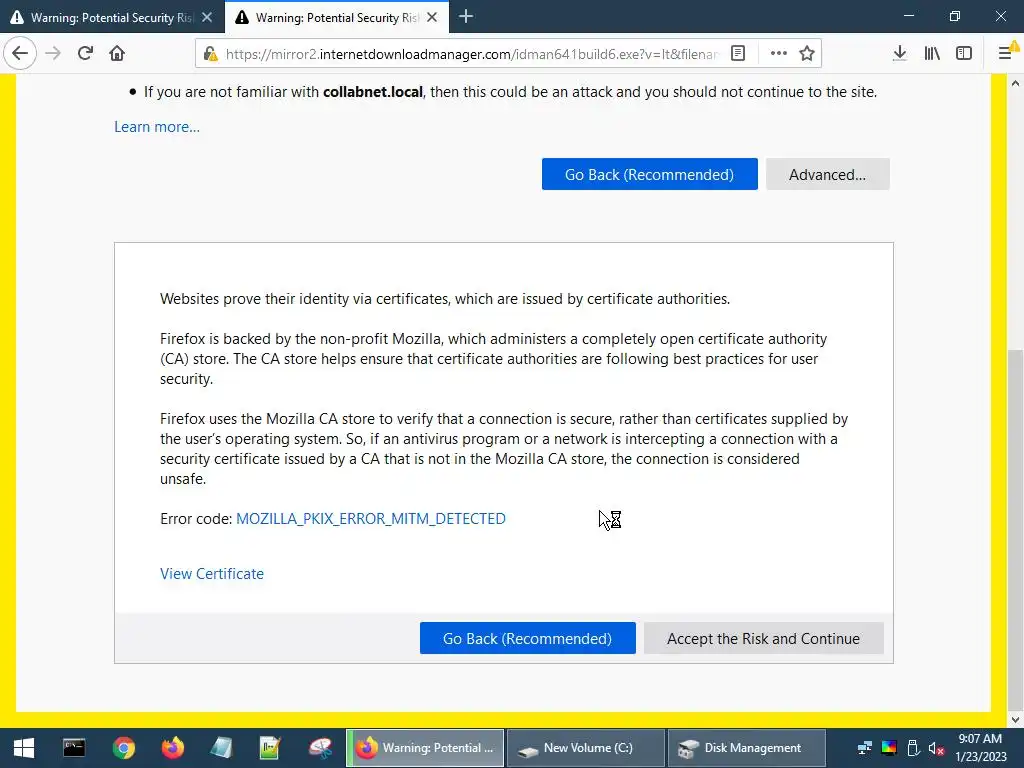This screenshot has width=1024, height=768.
Task: Click the scrollbar down arrow
Action: click(1015, 720)
